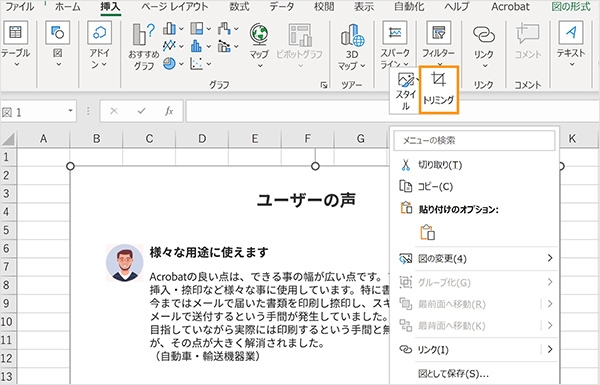Click リンク(I) context menu entry
This screenshot has height=385, width=600.
pyautogui.click(x=474, y=349)
